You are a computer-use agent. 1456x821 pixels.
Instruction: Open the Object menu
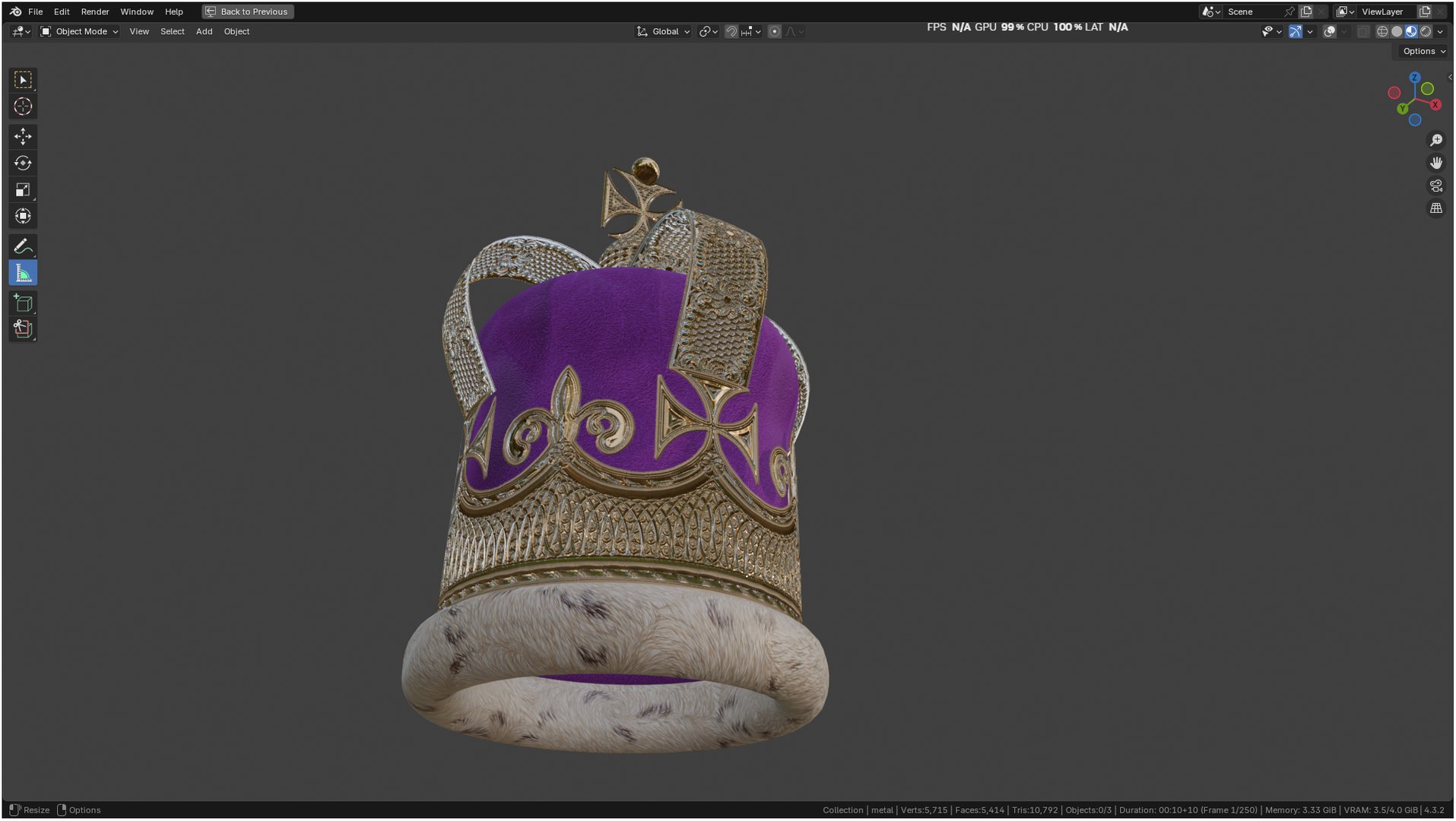tap(236, 31)
